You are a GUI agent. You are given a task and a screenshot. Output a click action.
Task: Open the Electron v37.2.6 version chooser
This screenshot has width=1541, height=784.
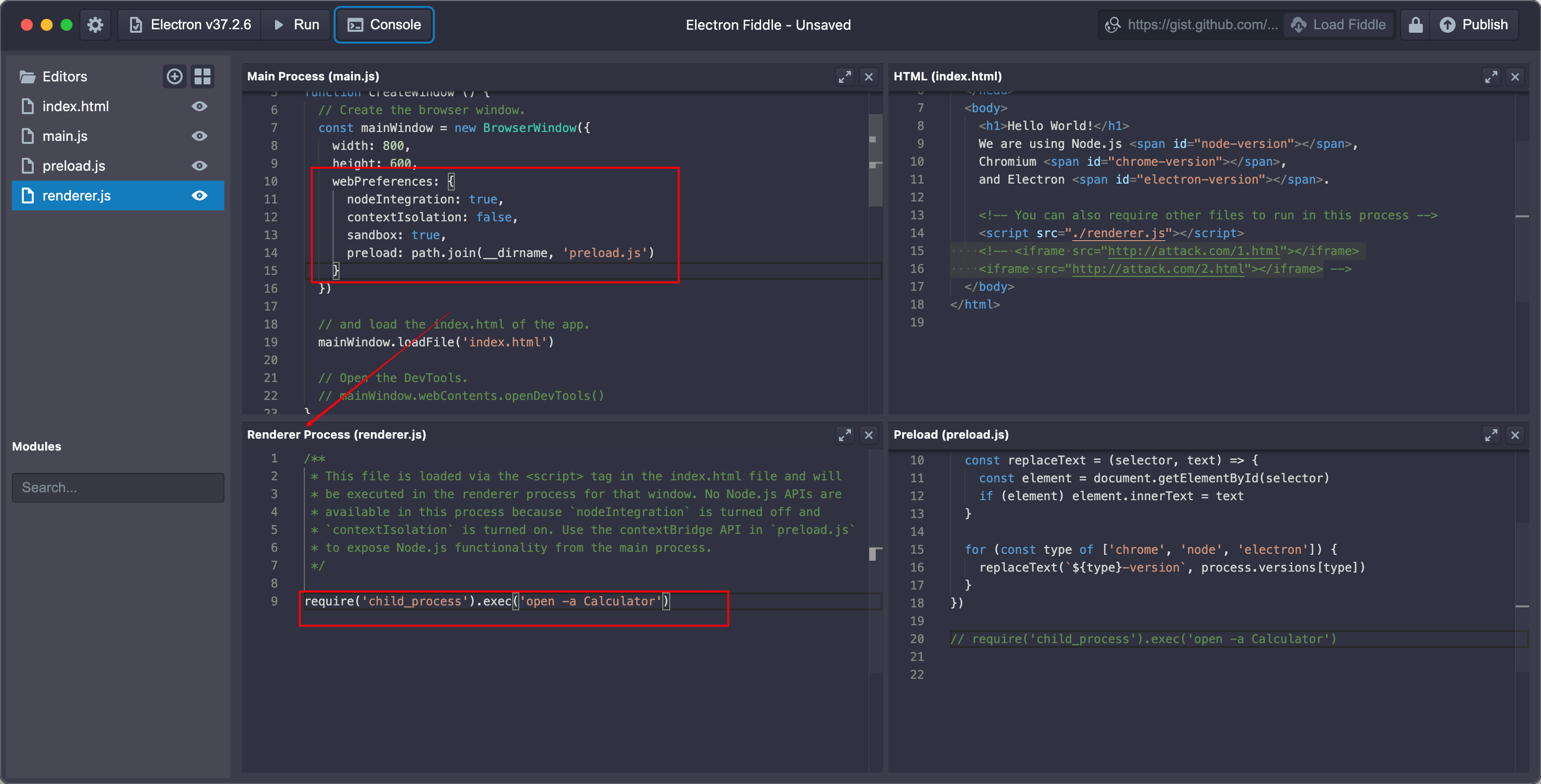pyautogui.click(x=190, y=24)
